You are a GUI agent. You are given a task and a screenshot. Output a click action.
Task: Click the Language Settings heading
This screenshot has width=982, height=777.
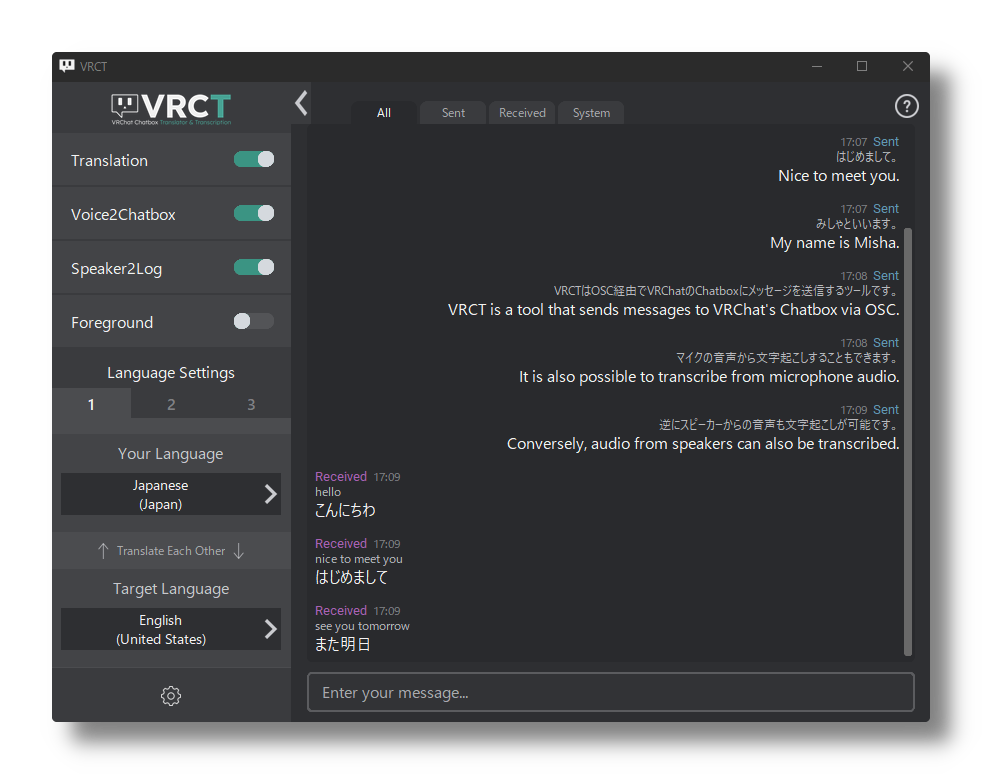coord(171,373)
